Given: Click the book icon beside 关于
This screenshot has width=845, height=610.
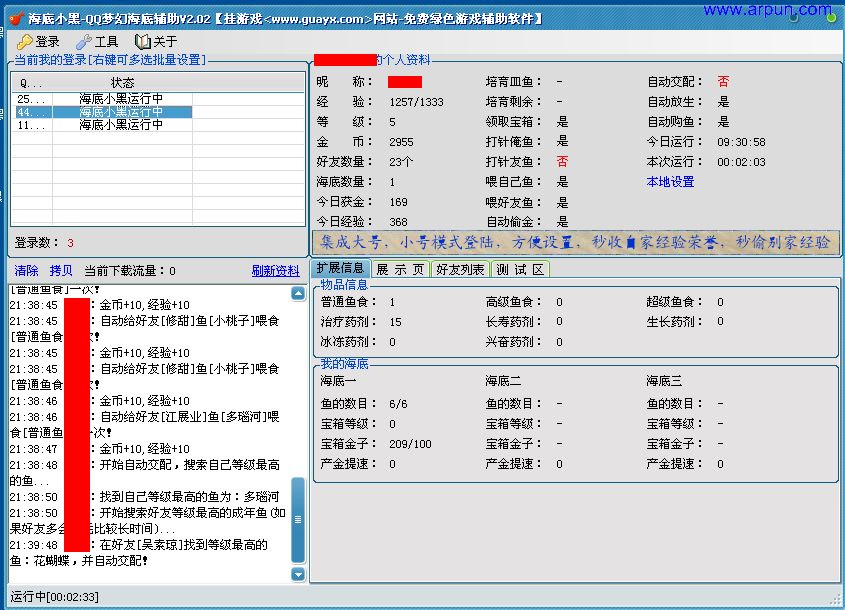Looking at the screenshot, I should coord(143,42).
